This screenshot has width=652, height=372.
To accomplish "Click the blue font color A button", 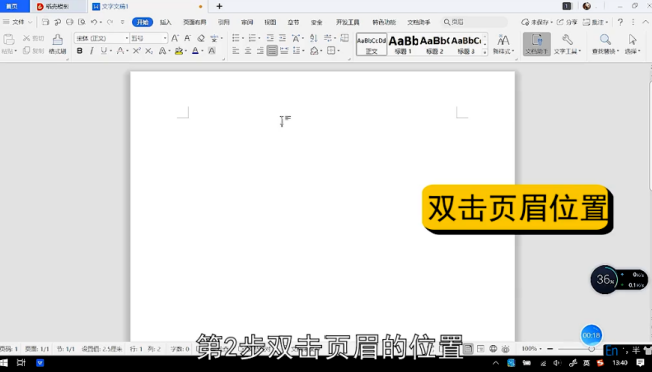I will 195,51.
